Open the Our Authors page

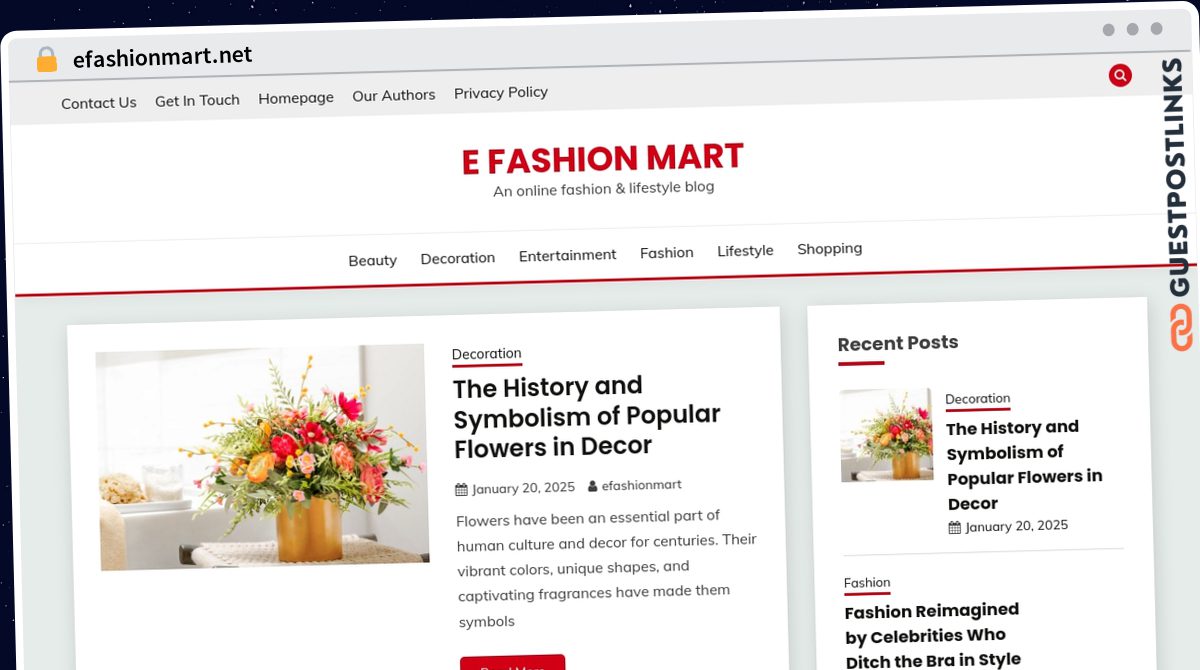point(394,95)
